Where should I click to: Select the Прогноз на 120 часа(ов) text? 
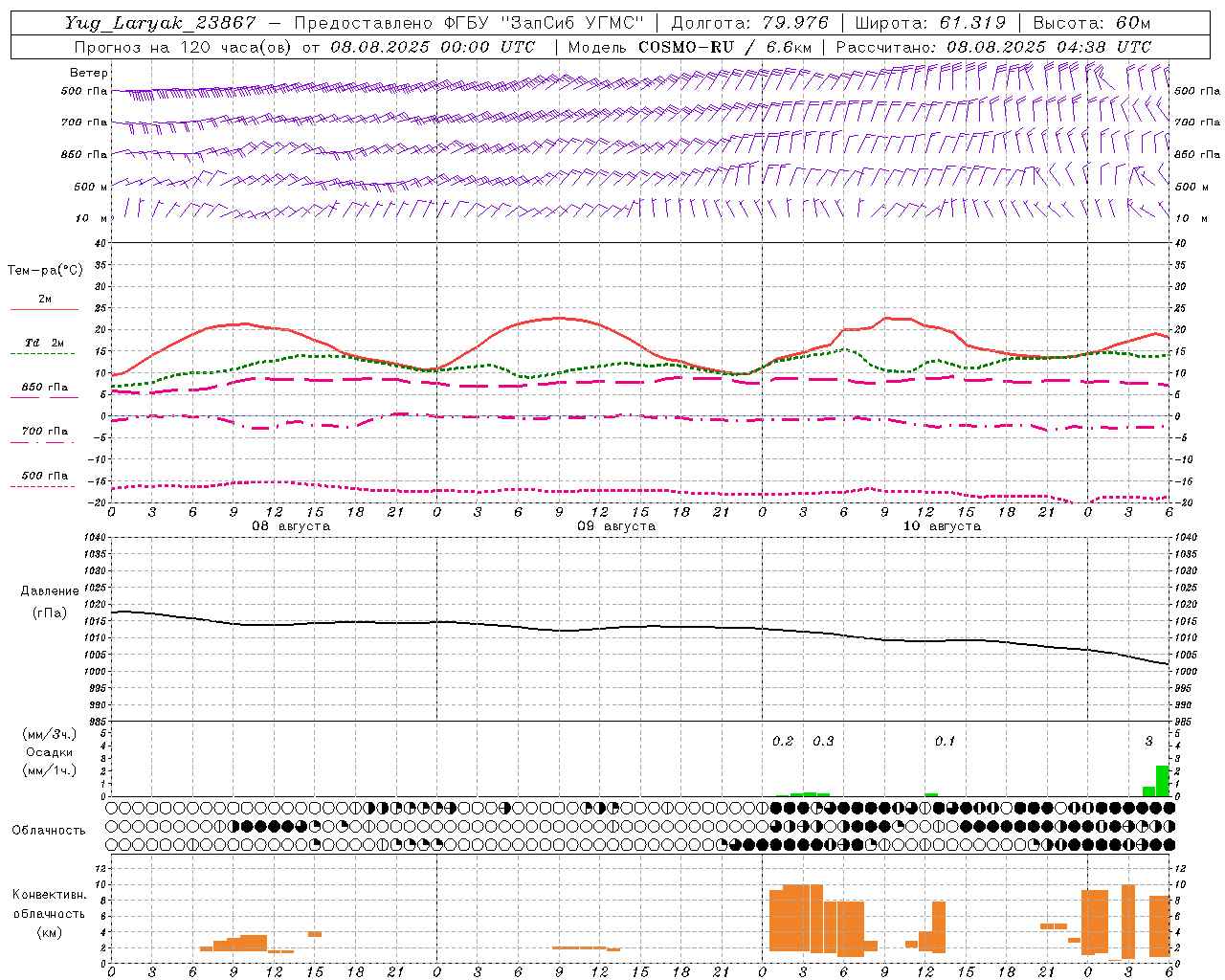pyautogui.click(x=183, y=47)
